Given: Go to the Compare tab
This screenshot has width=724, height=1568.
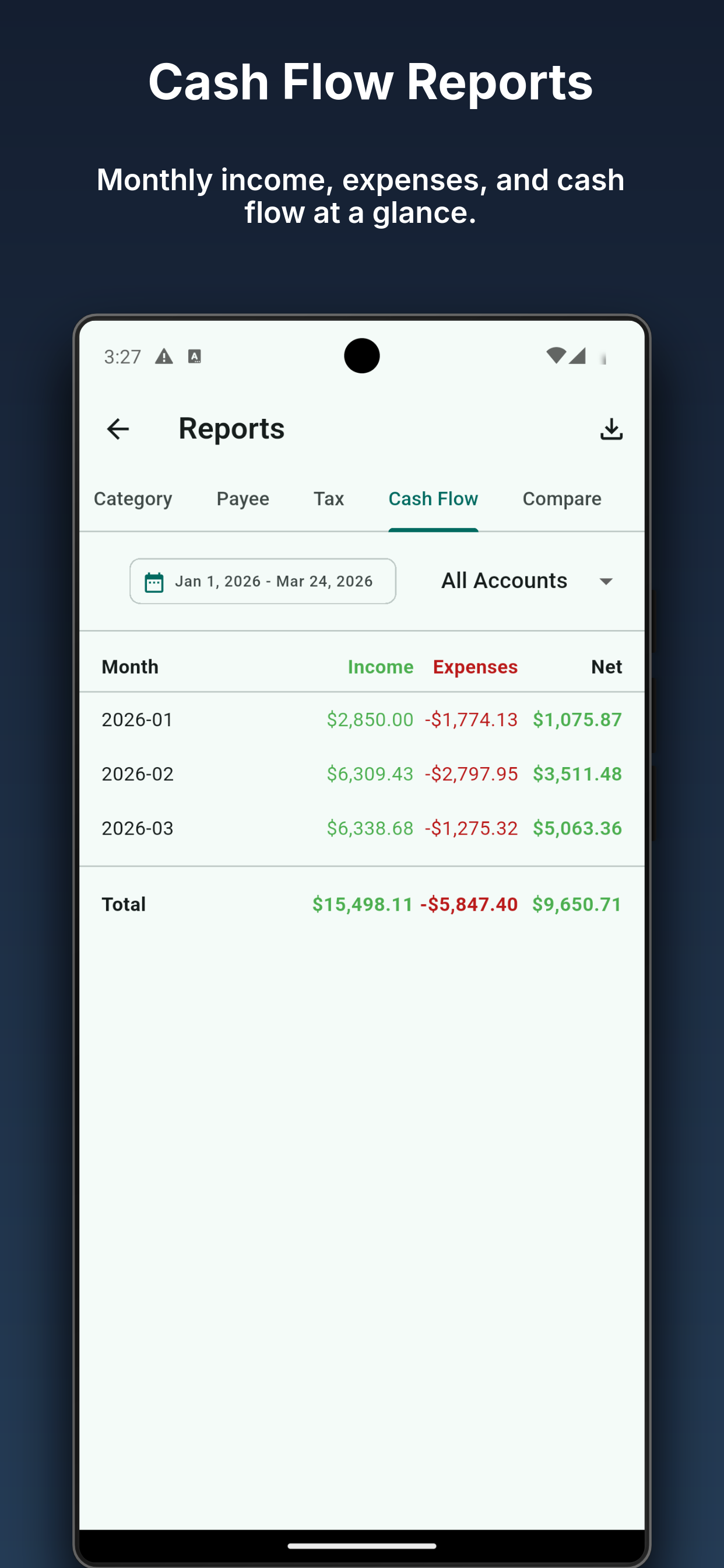Looking at the screenshot, I should pyautogui.click(x=561, y=499).
